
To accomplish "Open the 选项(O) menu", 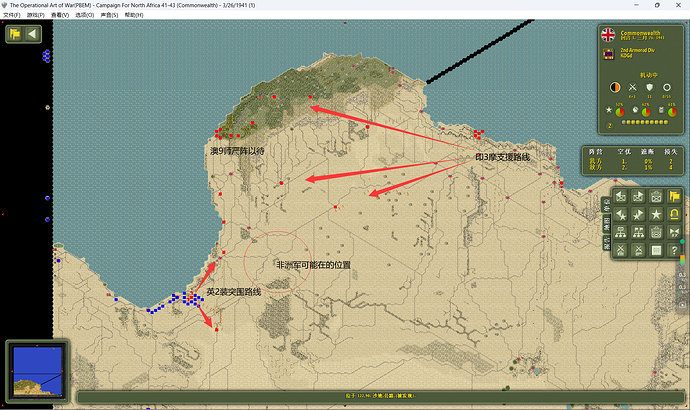I will (84, 15).
